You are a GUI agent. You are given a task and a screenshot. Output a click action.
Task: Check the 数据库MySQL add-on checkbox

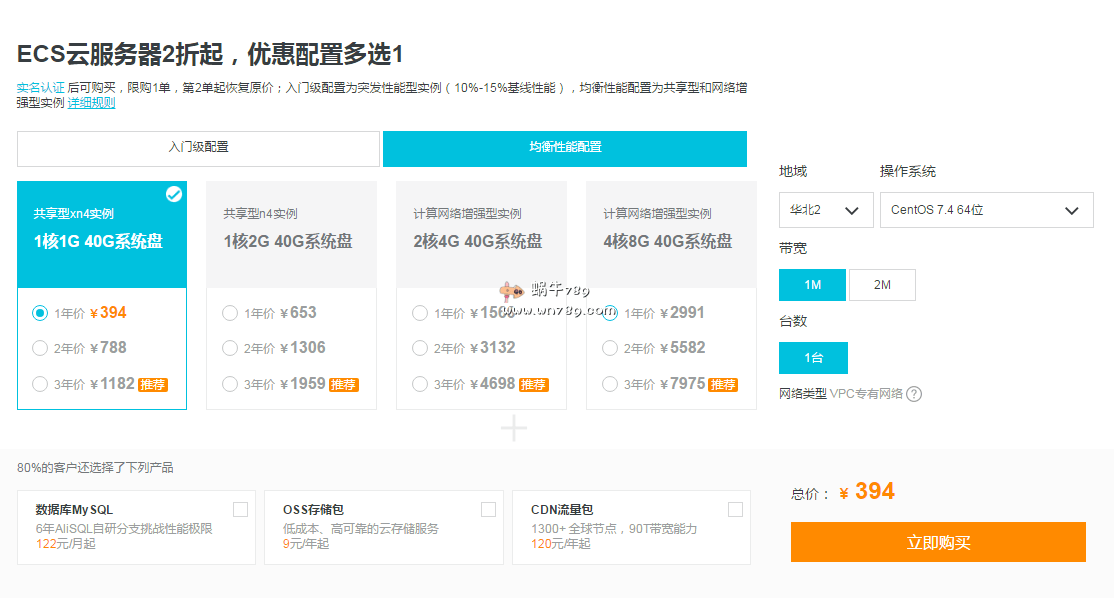click(x=240, y=510)
